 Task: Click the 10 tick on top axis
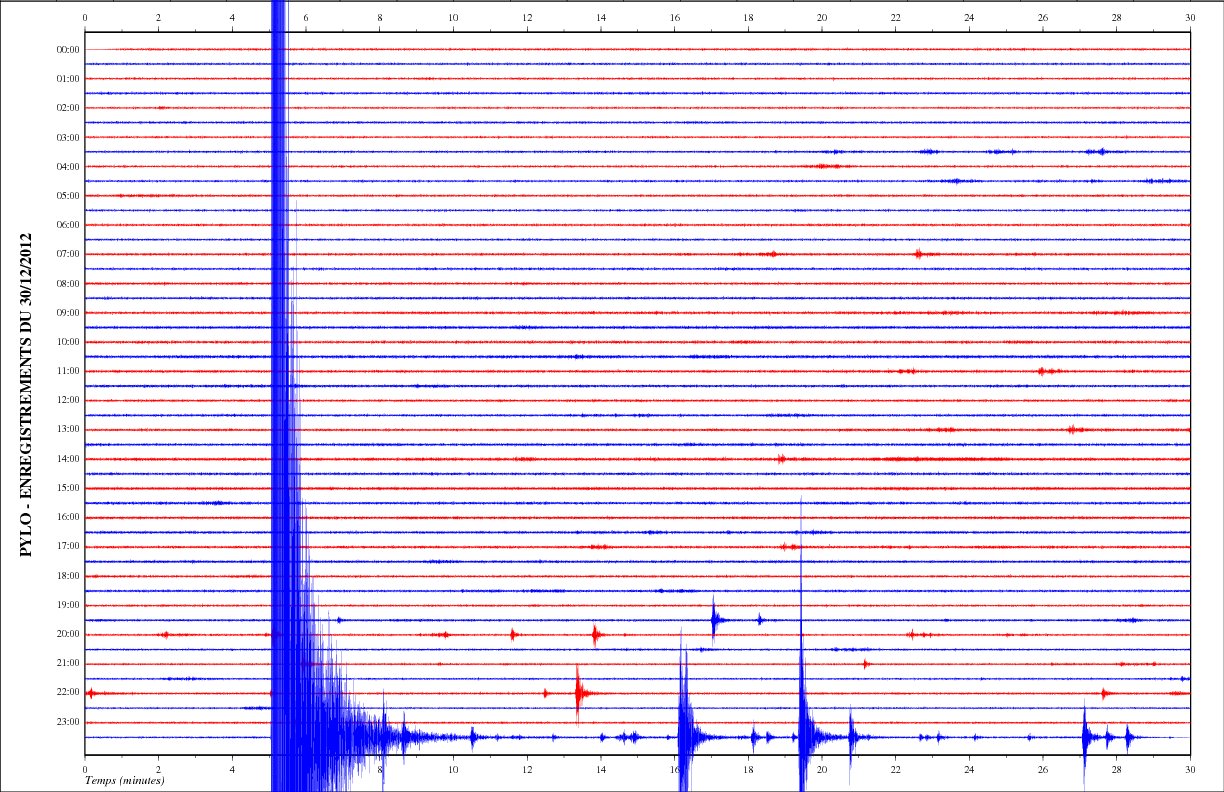453,17
